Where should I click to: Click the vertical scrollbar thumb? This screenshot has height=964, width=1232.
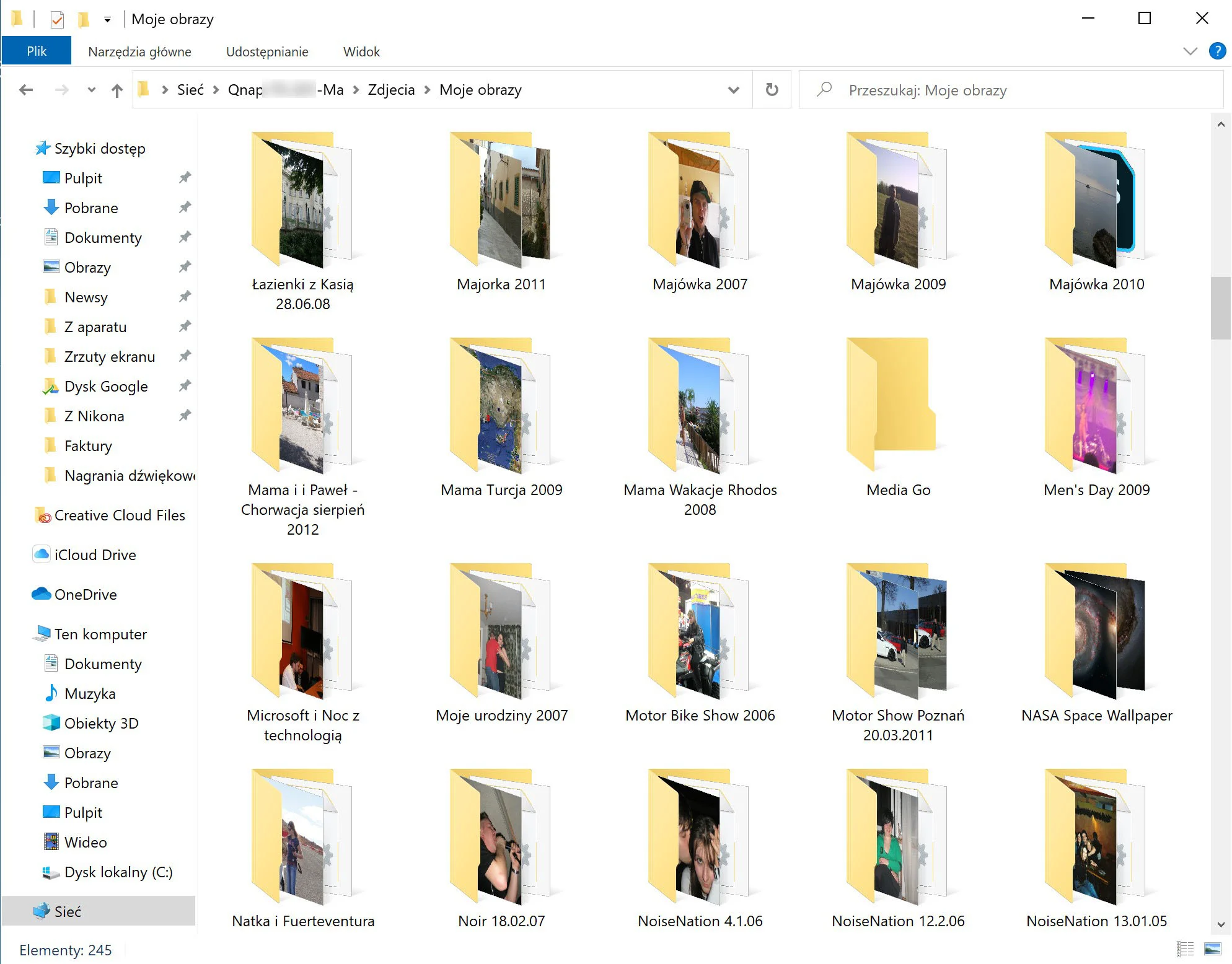[x=1220, y=308]
